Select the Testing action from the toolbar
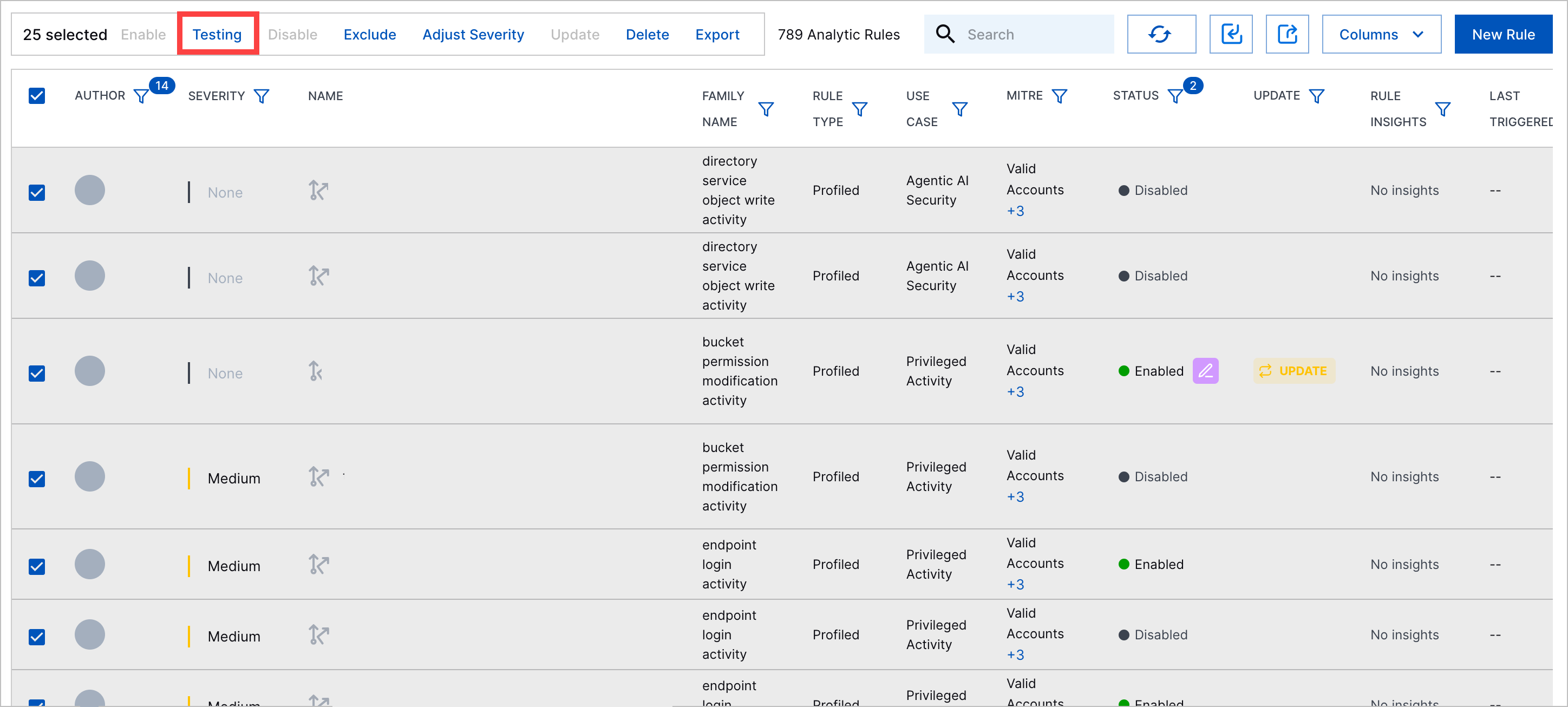Image resolution: width=1568 pixels, height=707 pixels. click(x=217, y=34)
